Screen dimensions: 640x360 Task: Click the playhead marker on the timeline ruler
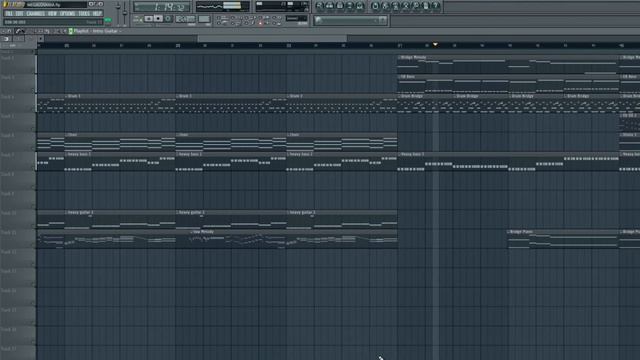(x=435, y=44)
